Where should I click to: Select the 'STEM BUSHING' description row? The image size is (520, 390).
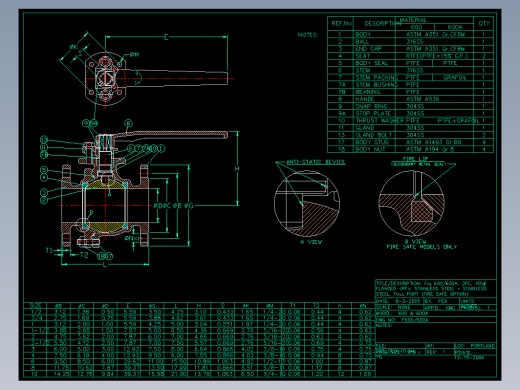(377, 85)
